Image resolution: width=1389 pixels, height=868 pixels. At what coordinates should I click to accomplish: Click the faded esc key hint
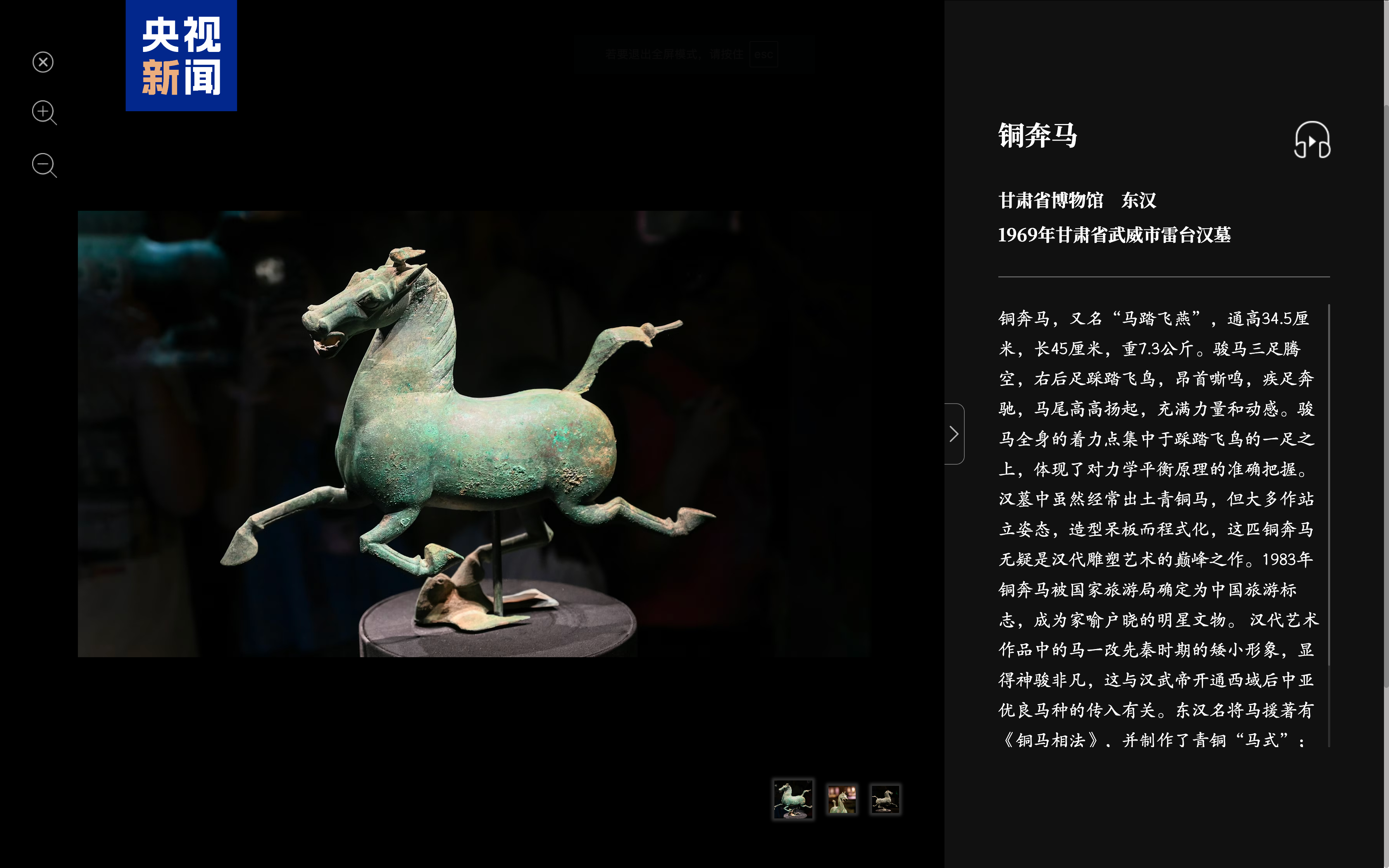tap(763, 55)
